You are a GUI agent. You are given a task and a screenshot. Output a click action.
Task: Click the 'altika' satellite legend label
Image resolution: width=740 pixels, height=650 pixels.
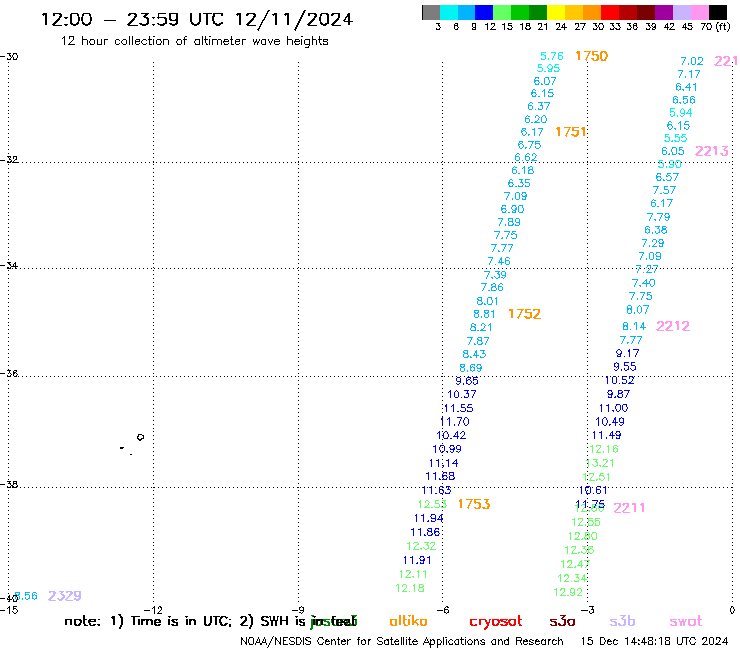[408, 621]
